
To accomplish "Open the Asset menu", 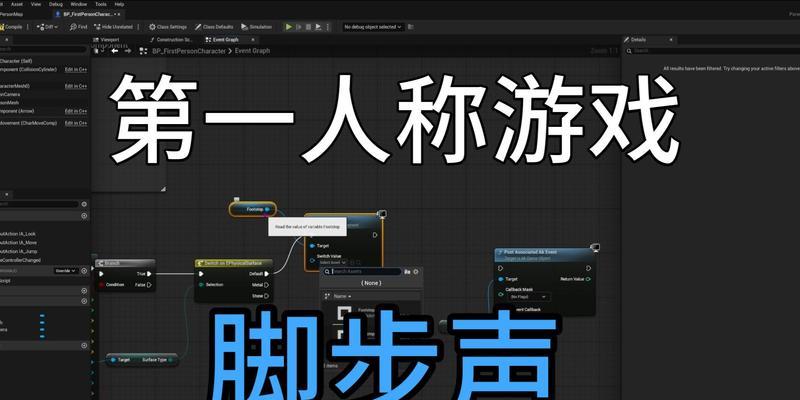I will coord(17,4).
